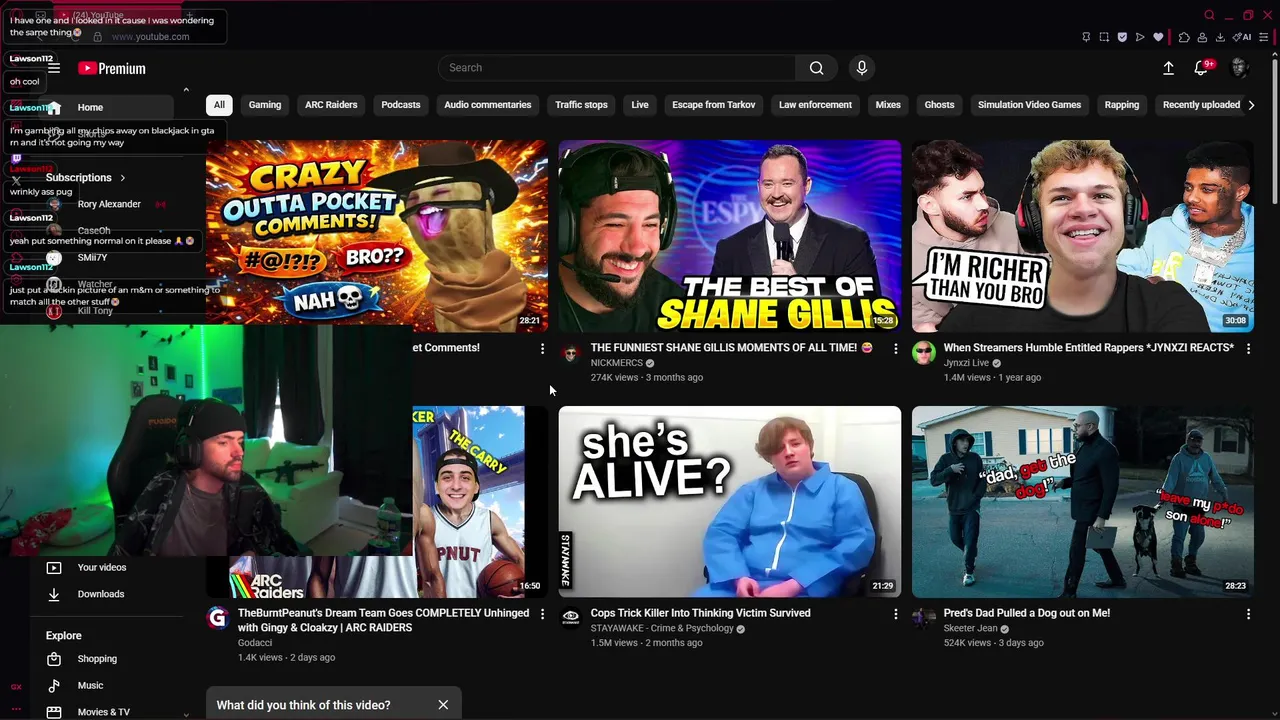Open options menu for Jynxzi Reacts video

click(1248, 348)
